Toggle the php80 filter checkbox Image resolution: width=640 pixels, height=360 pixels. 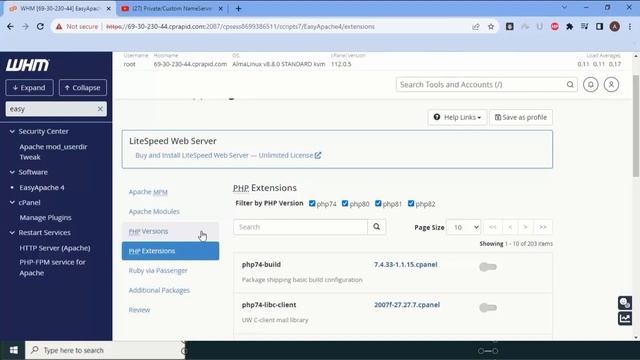pos(345,203)
